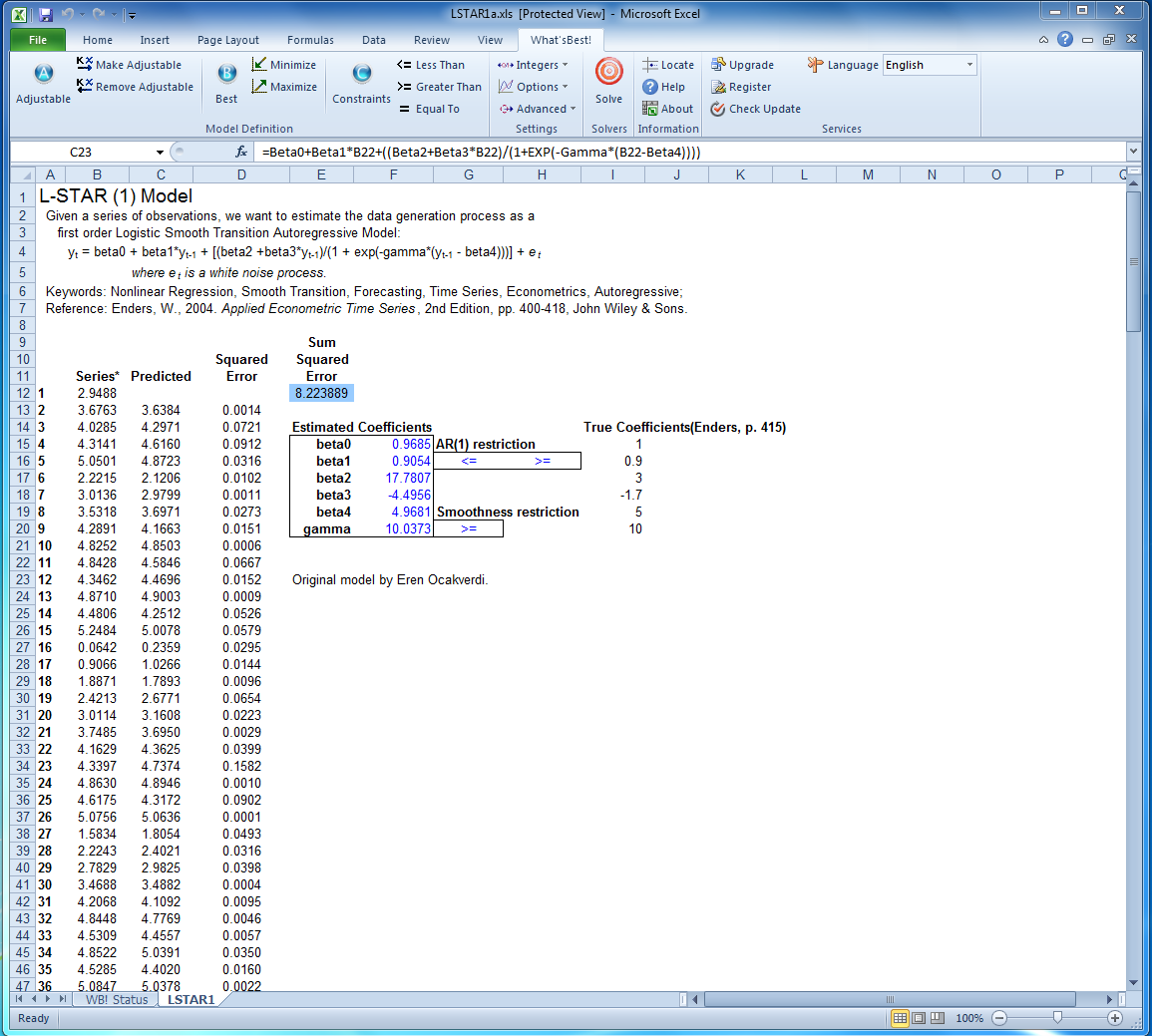1152x1036 pixels.
Task: Switch to Page Layout view in status bar
Action: coord(919,1018)
